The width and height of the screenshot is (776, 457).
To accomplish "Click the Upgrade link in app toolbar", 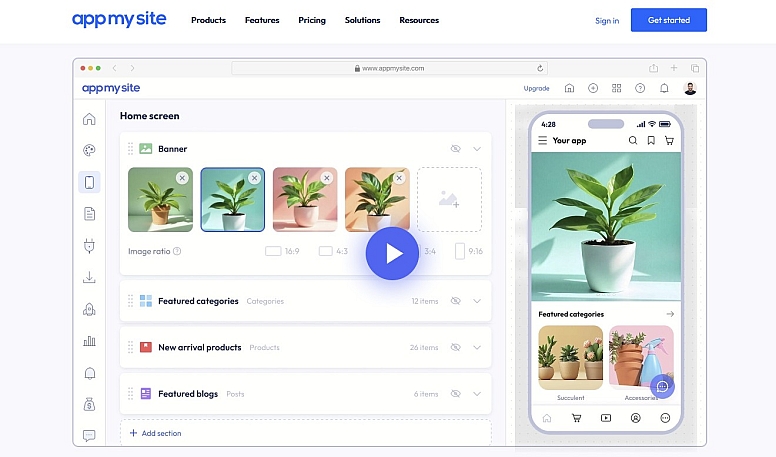I will [536, 88].
